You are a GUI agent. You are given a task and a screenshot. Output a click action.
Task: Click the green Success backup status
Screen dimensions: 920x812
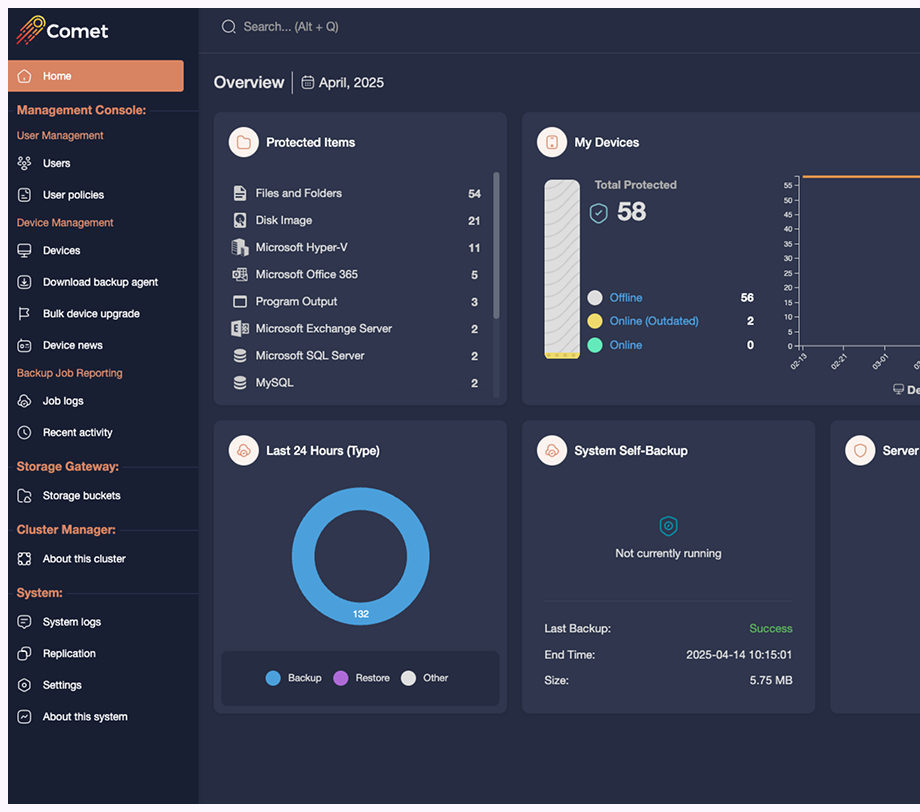(770, 628)
